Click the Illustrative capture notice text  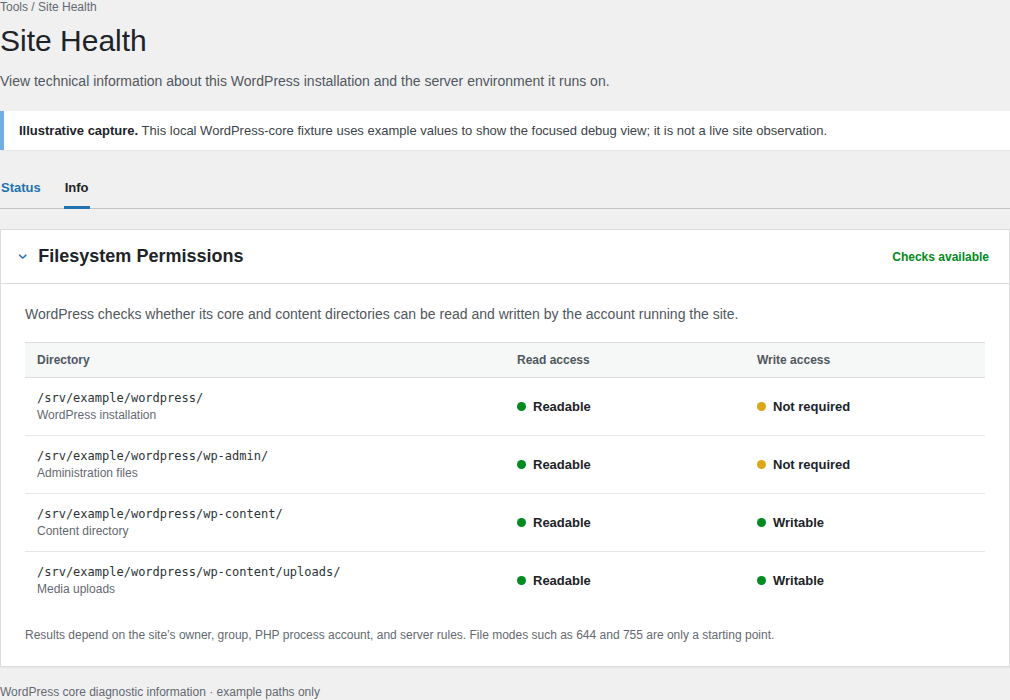(x=423, y=131)
